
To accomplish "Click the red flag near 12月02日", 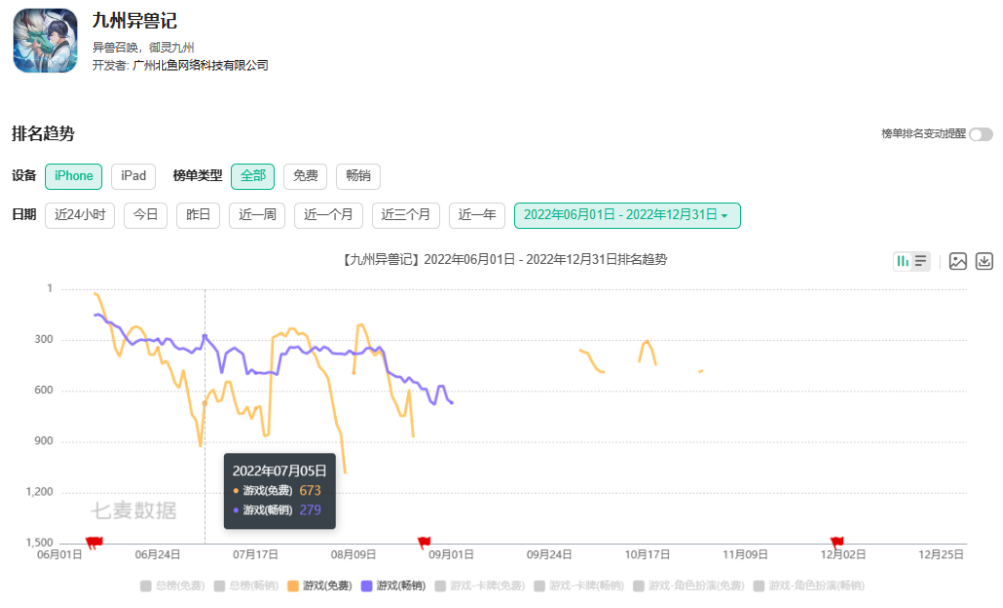I will (837, 542).
